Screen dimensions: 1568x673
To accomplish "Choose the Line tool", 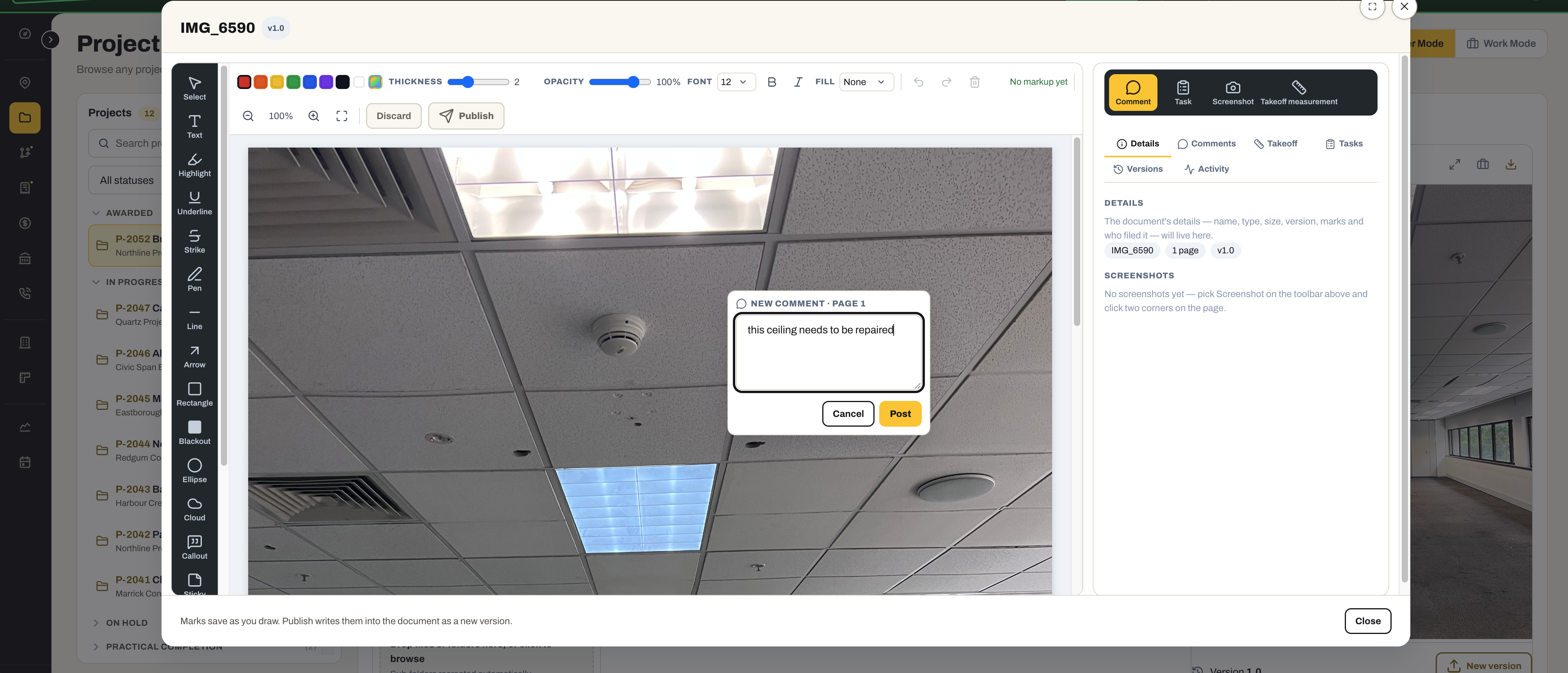I will point(194,319).
